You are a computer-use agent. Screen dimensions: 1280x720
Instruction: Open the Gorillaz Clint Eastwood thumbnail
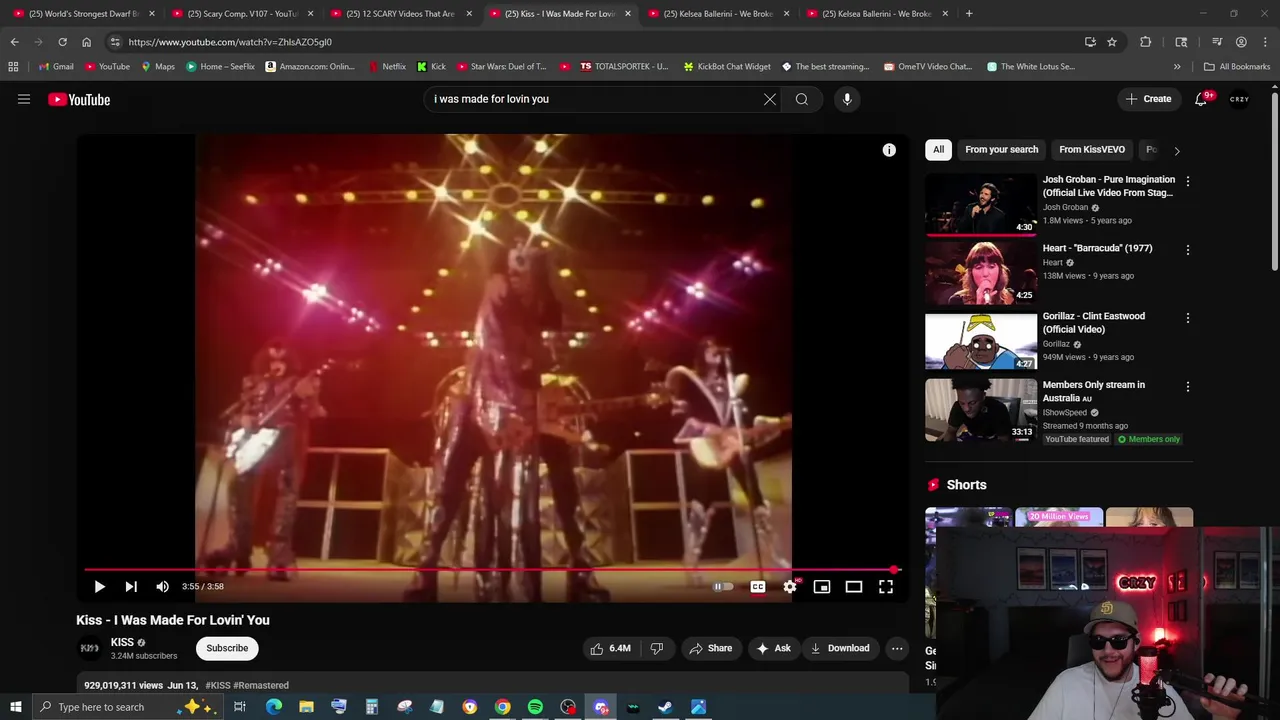point(981,342)
